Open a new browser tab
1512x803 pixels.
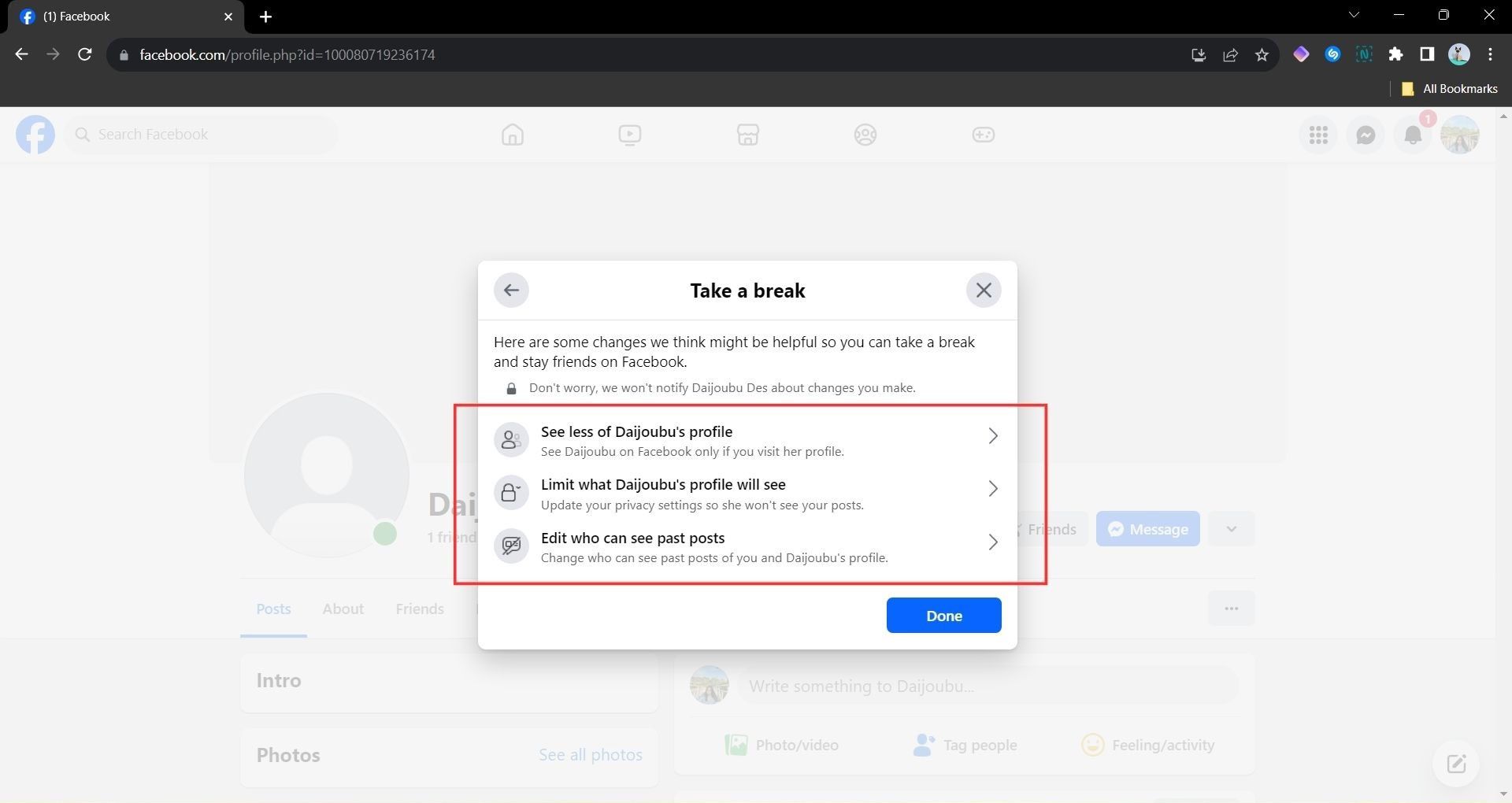[265, 17]
